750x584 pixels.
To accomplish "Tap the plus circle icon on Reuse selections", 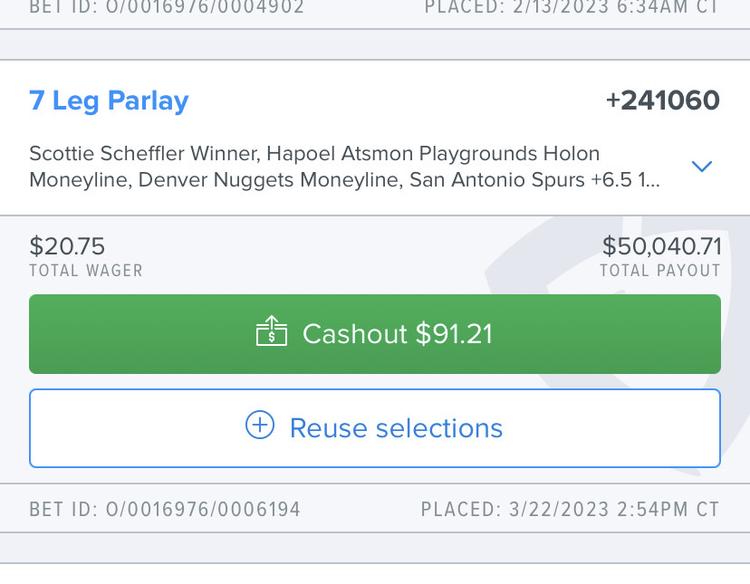I will coord(260,425).
